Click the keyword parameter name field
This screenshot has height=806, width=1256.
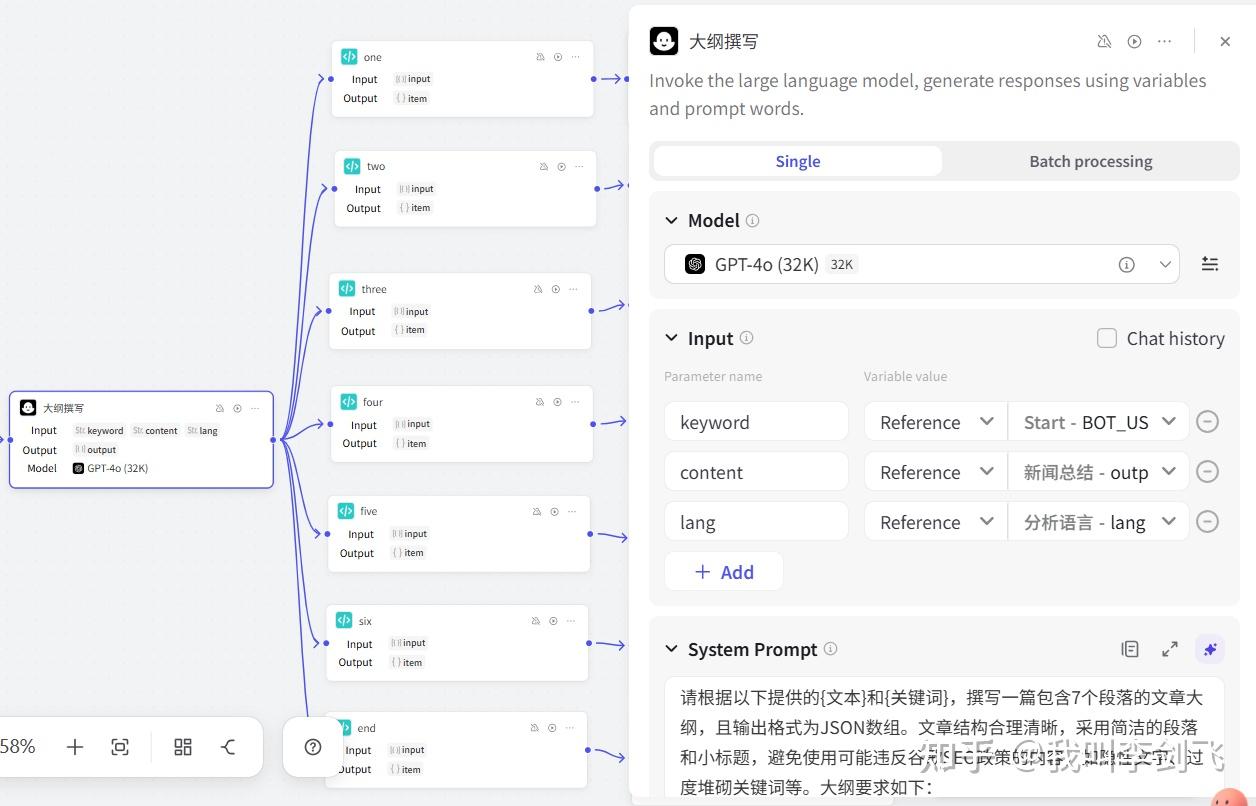coord(756,422)
